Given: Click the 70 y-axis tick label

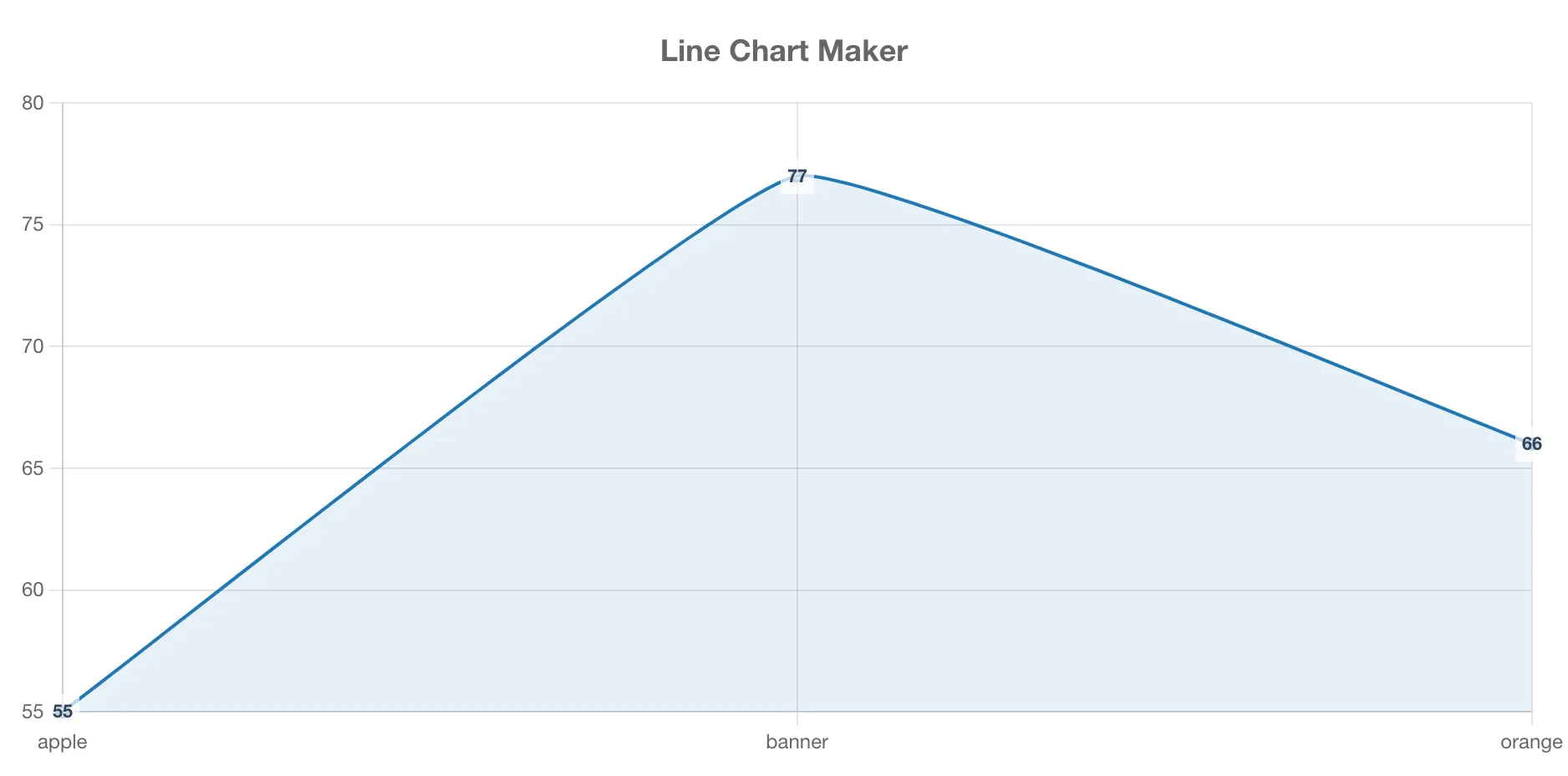Looking at the screenshot, I should click(x=33, y=346).
